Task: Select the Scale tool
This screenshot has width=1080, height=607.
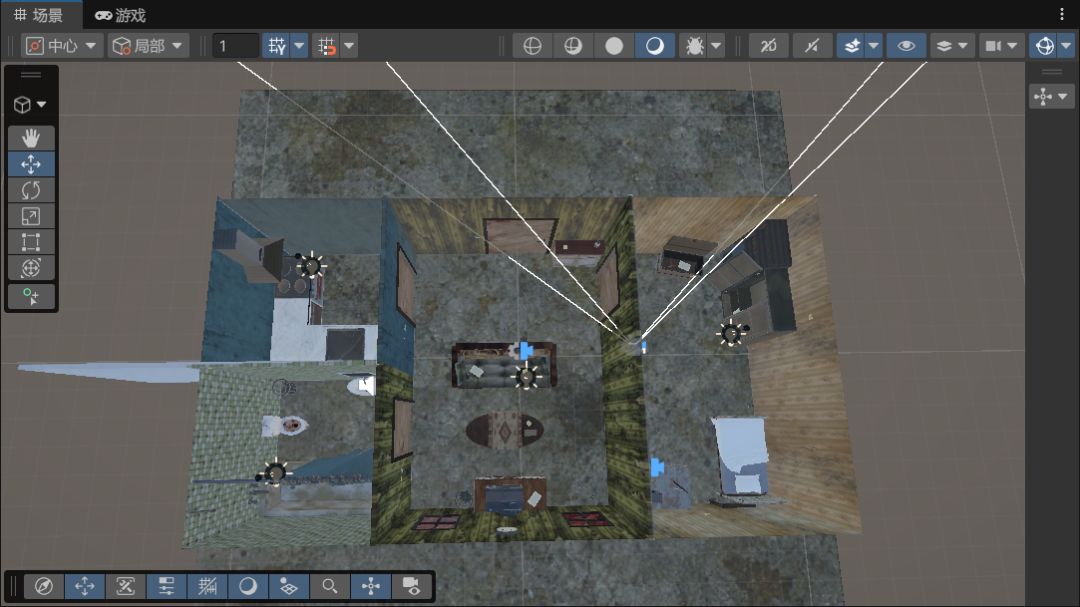Action: coord(31,216)
